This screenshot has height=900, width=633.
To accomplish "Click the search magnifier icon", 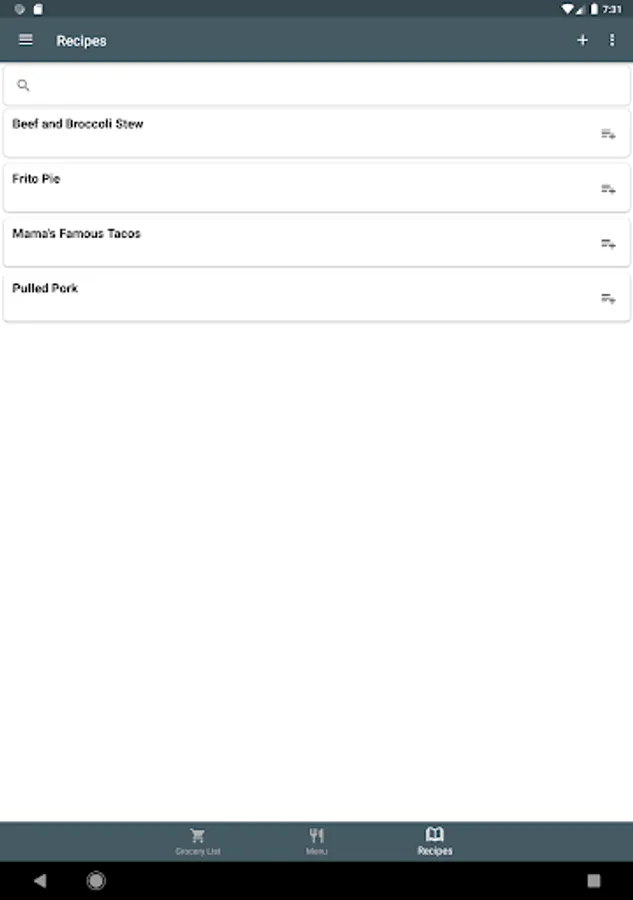I will 23,86.
